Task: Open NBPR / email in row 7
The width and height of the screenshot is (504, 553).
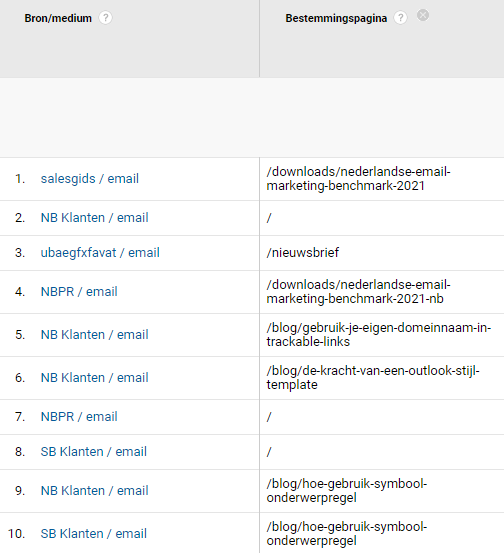Action: tap(79, 417)
